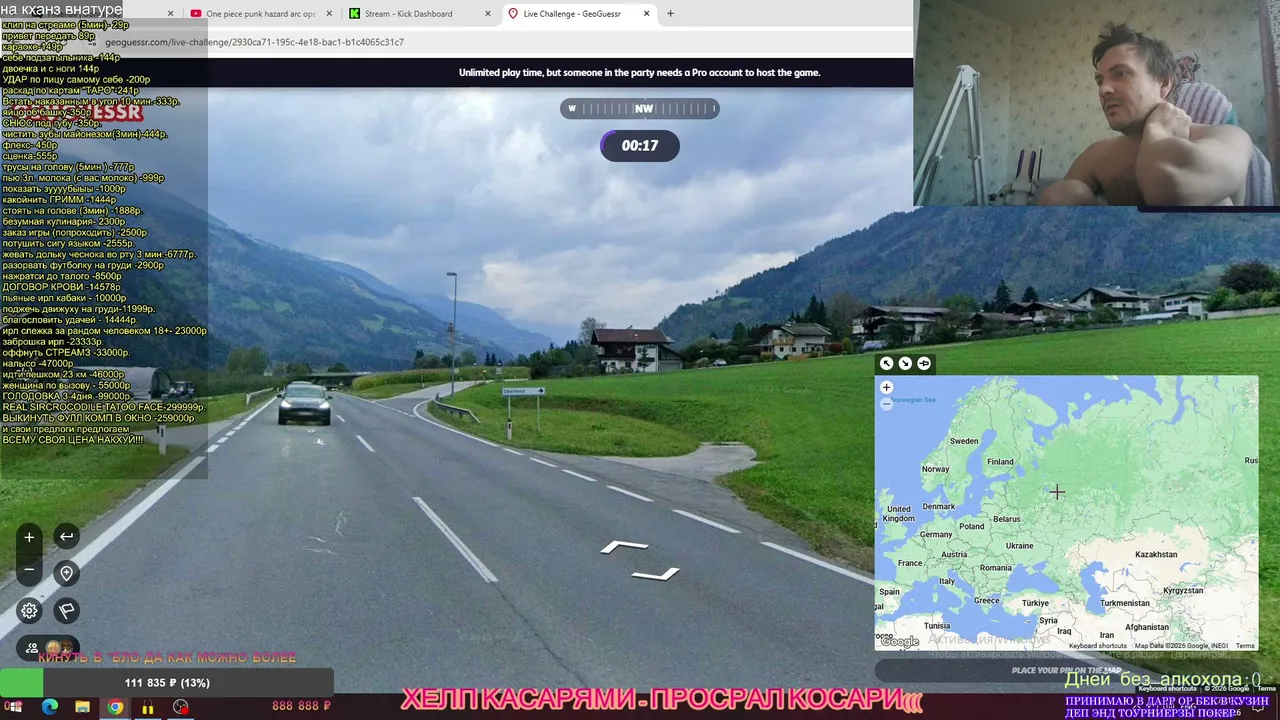Open the Google logo link on the map
Viewport: 1280px width, 720px height.
899,642
